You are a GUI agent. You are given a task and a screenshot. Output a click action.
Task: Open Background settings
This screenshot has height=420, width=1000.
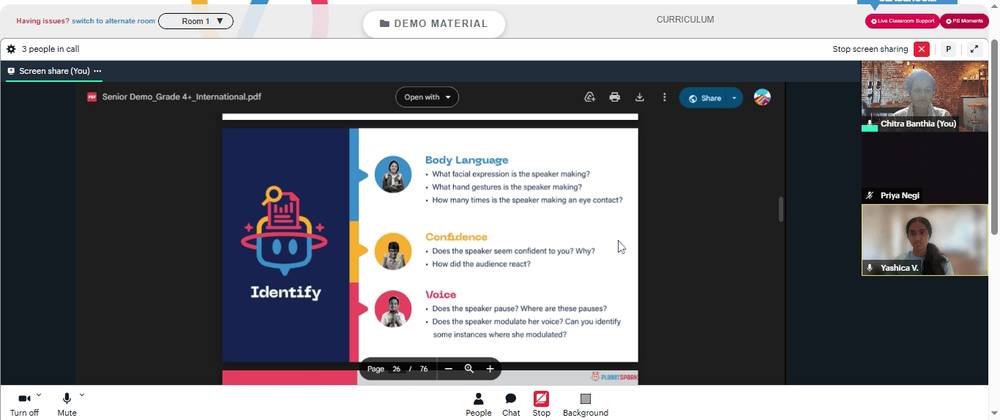click(x=585, y=404)
